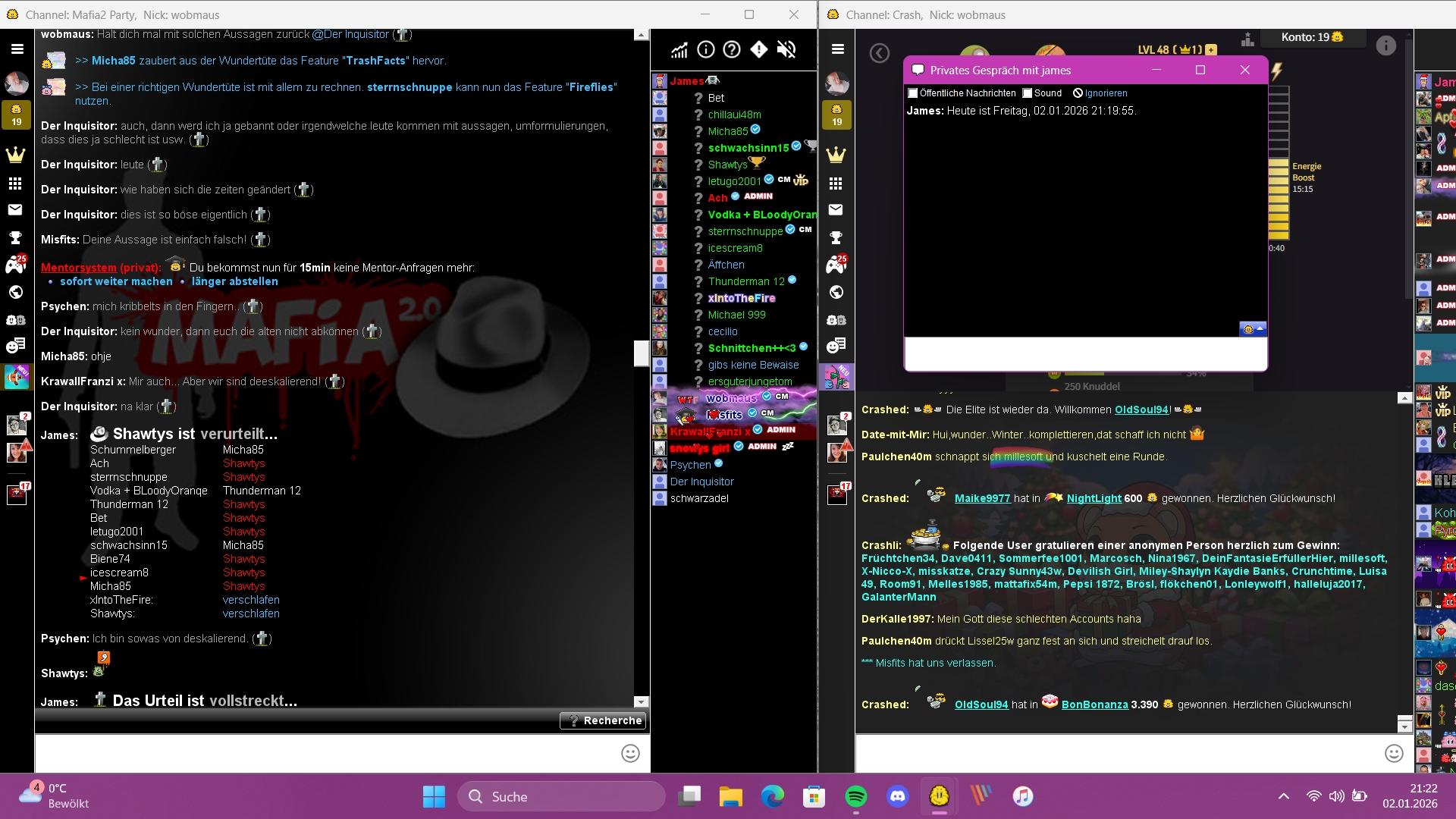Open the statistics chart icon

(x=679, y=50)
